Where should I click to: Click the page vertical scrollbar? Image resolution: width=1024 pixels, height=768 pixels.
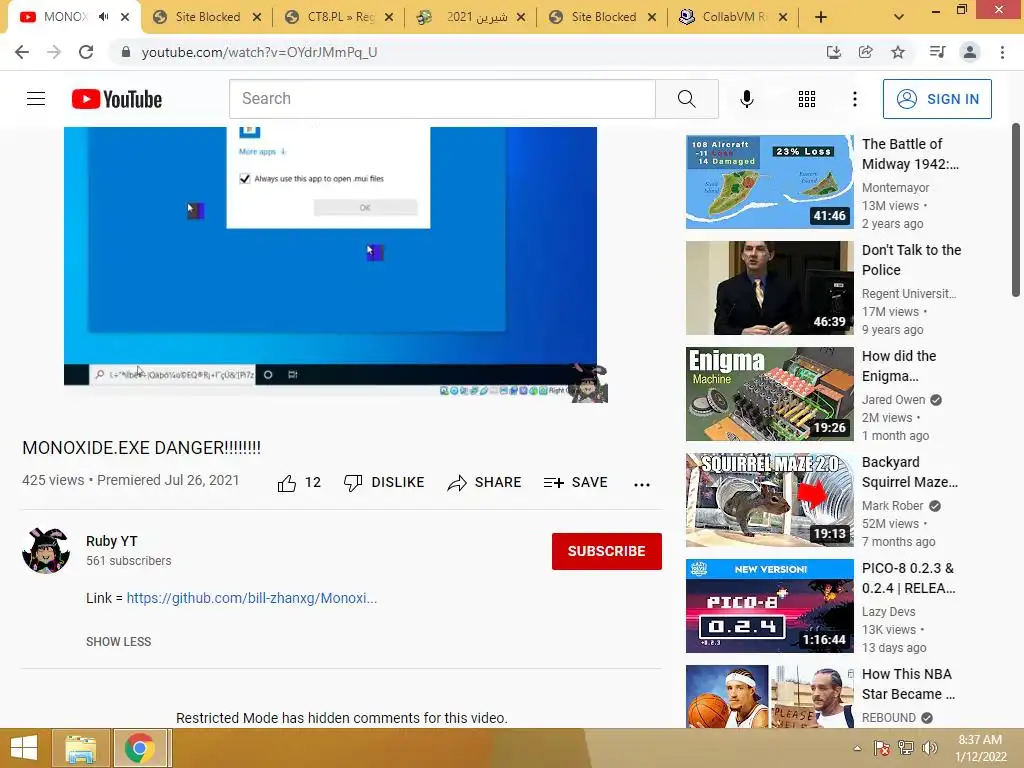[x=1016, y=209]
